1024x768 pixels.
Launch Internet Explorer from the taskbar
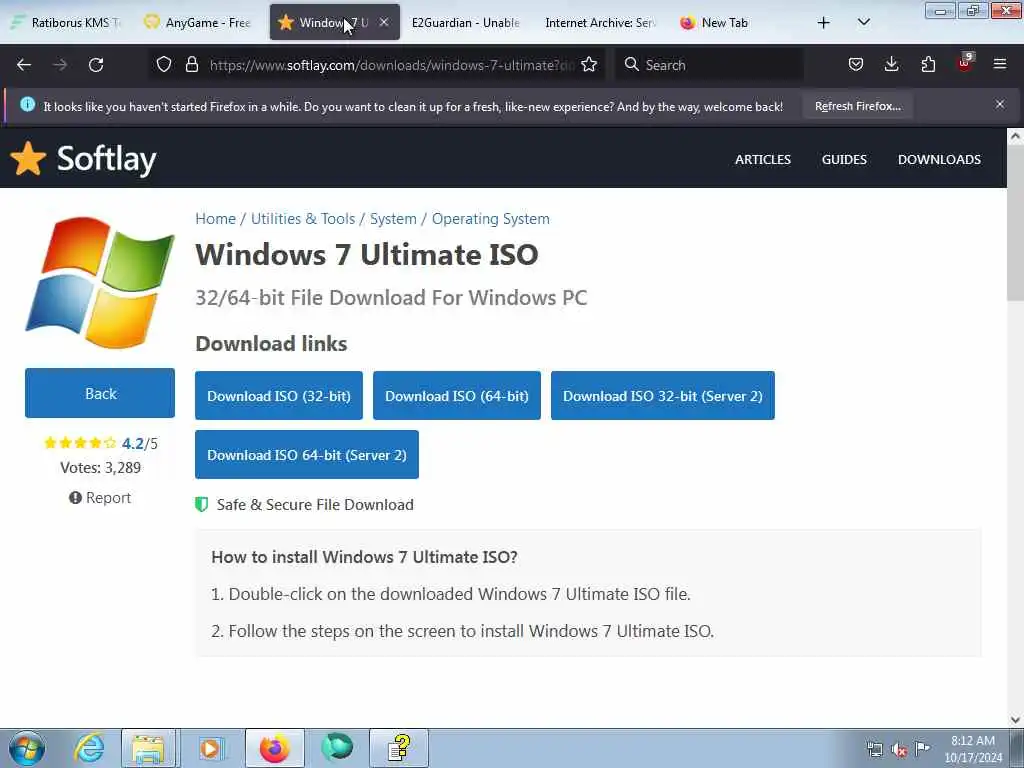pos(88,748)
